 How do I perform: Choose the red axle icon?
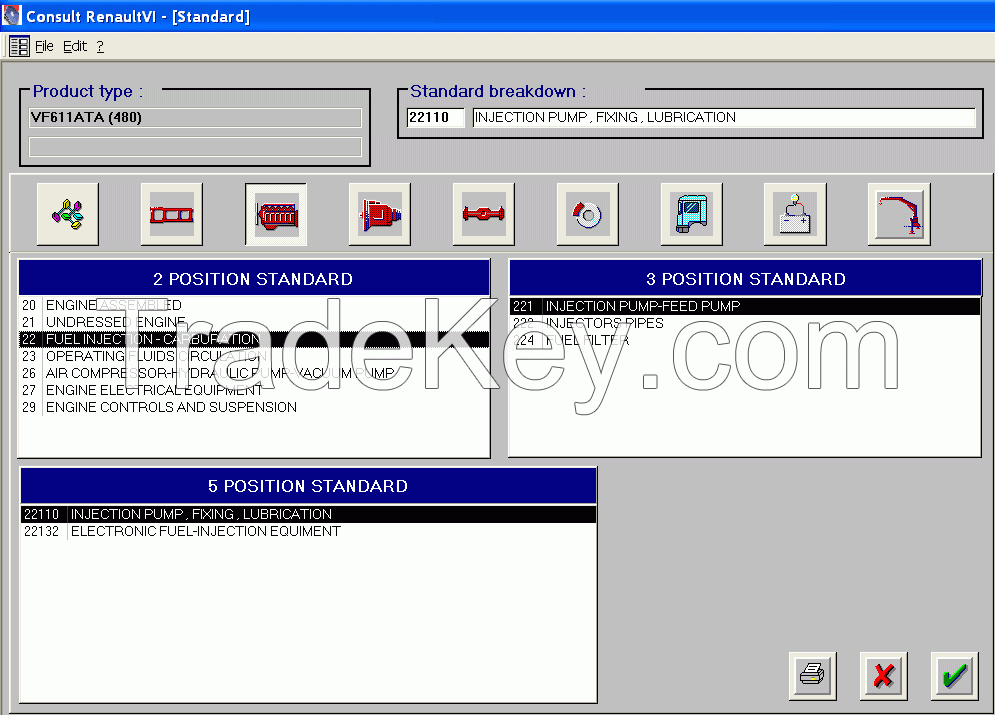point(484,214)
